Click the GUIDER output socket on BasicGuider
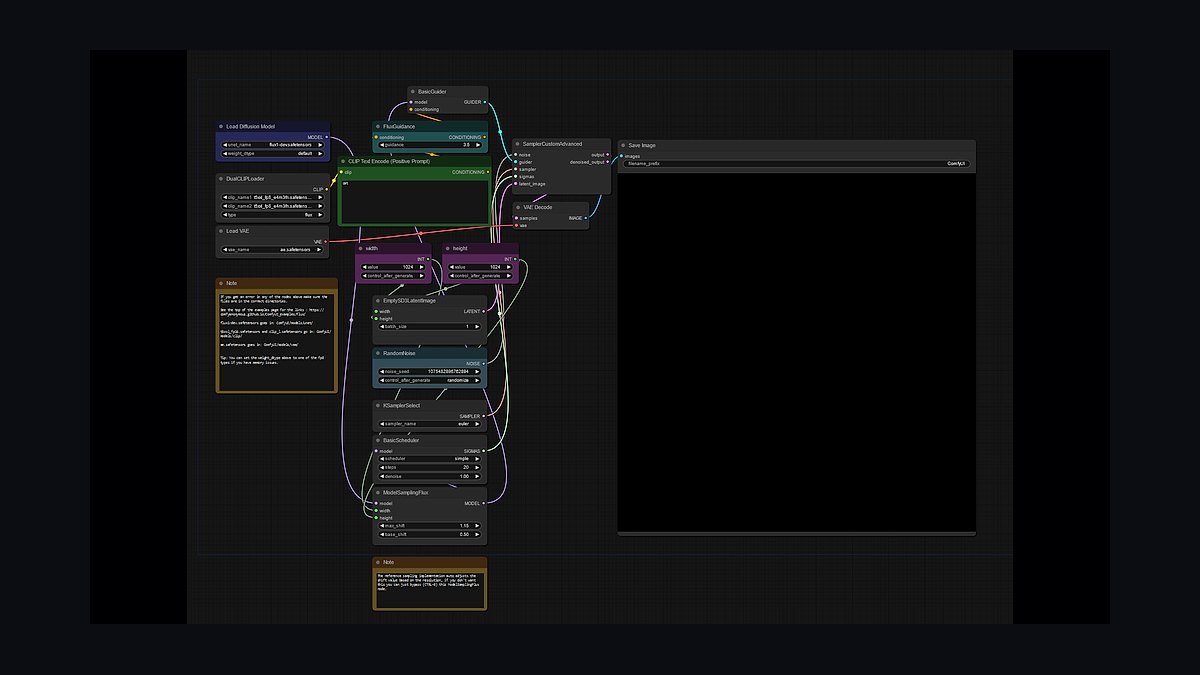This screenshot has height=675, width=1200. click(x=484, y=101)
